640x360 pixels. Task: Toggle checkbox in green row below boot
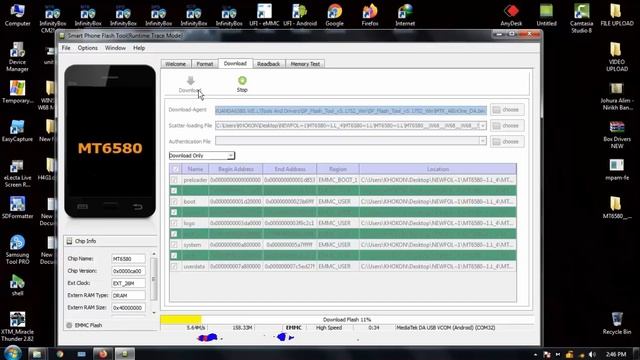coord(174,212)
